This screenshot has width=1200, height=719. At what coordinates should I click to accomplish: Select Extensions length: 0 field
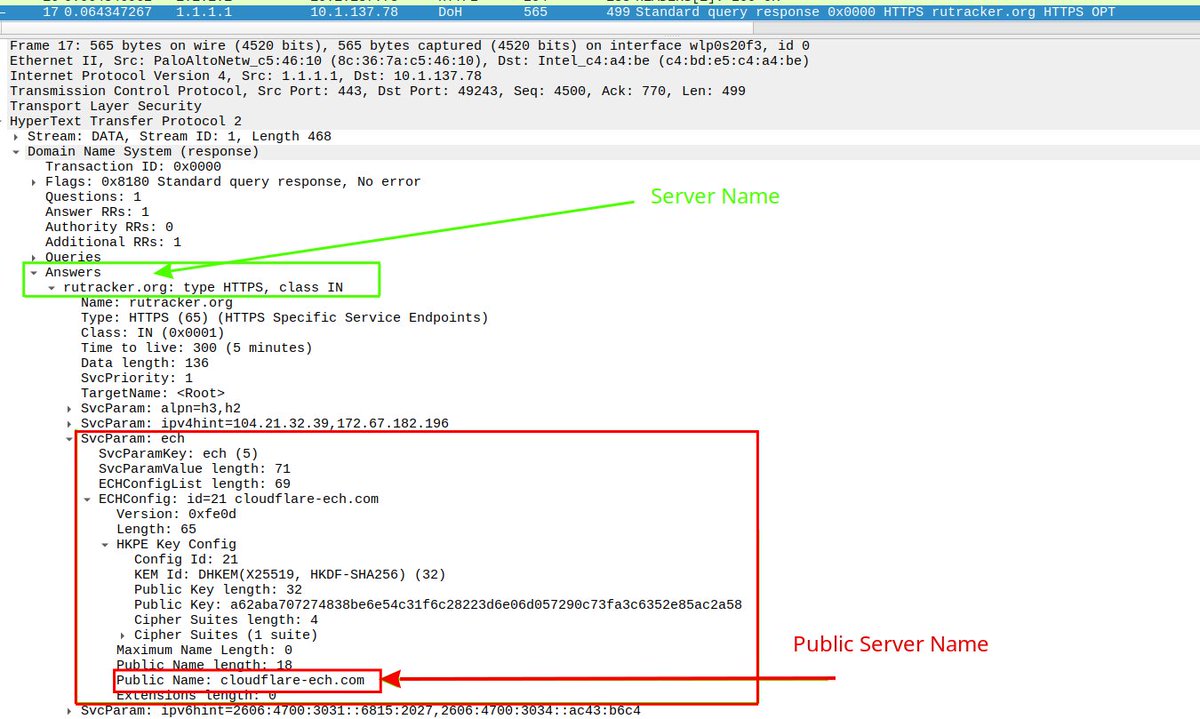pos(197,695)
